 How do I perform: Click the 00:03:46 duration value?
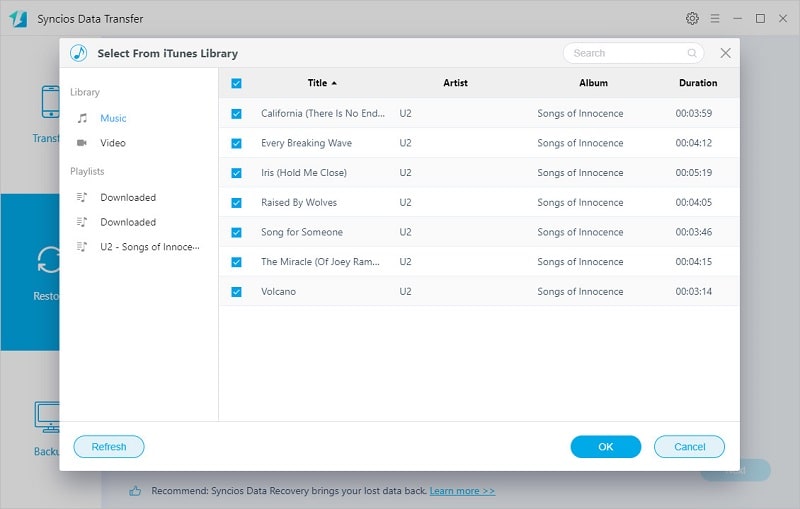693,232
